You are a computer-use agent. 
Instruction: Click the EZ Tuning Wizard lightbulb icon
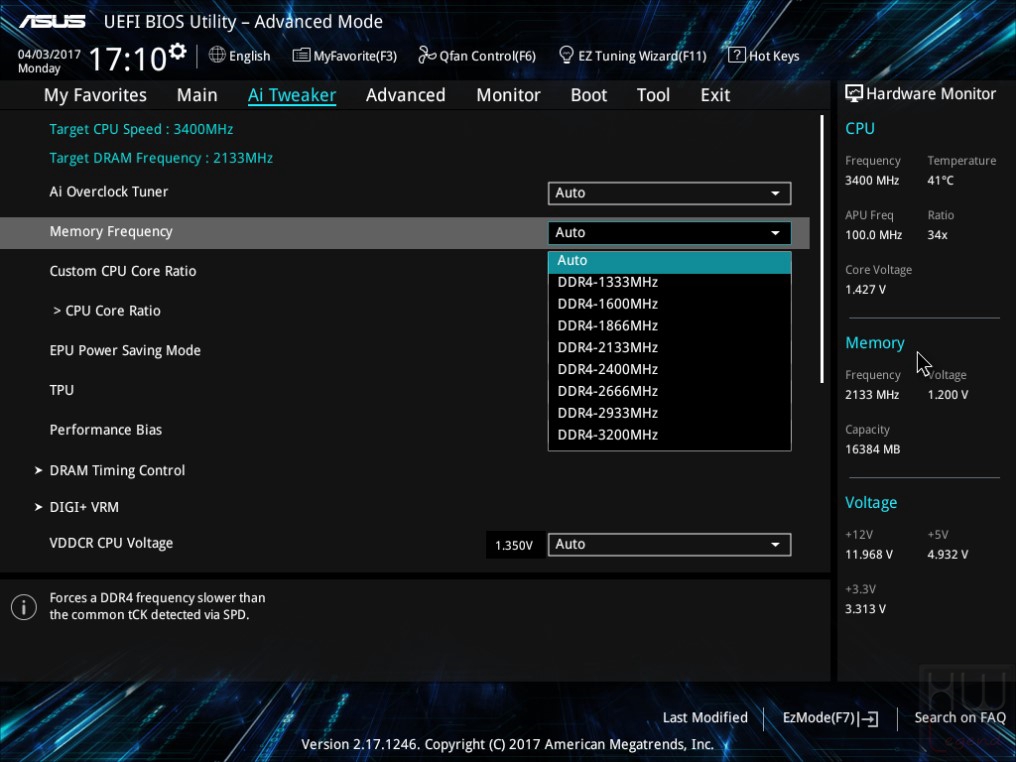566,55
